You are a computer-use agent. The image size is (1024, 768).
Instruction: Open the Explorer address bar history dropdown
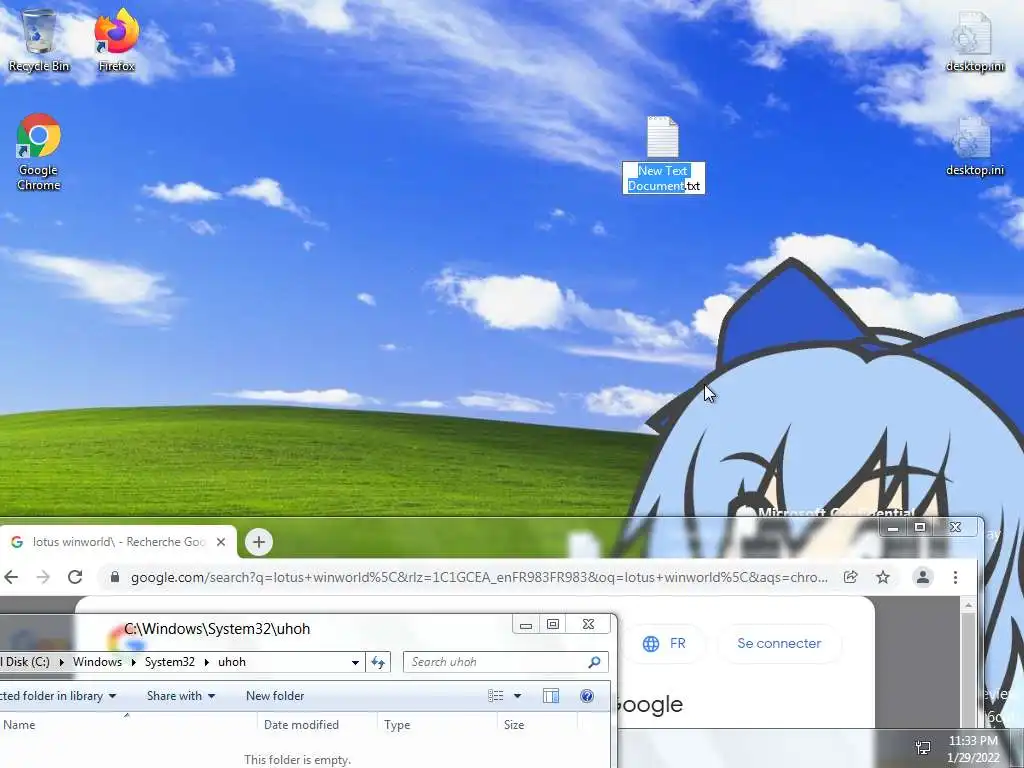355,662
